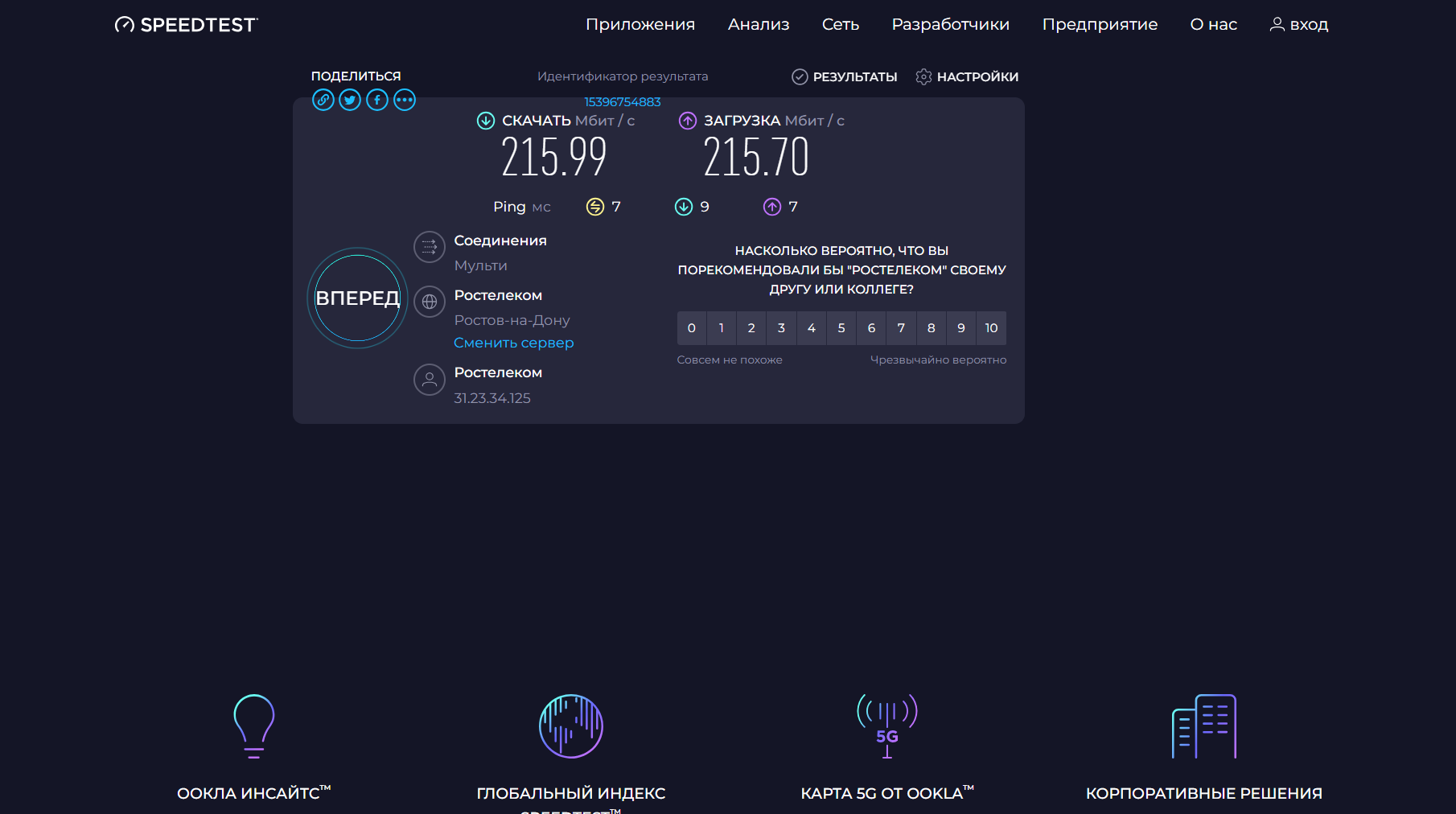Screen dimensions: 1456x814
Task: Rate recommendation as 10
Action: coord(991,328)
